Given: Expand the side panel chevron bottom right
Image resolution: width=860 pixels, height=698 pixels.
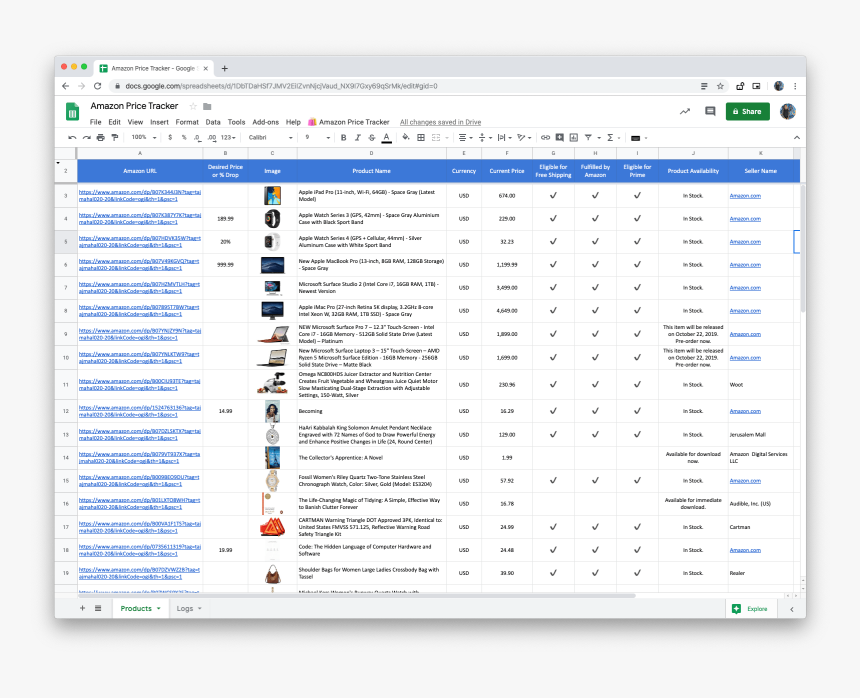Looking at the screenshot, I should [791, 609].
